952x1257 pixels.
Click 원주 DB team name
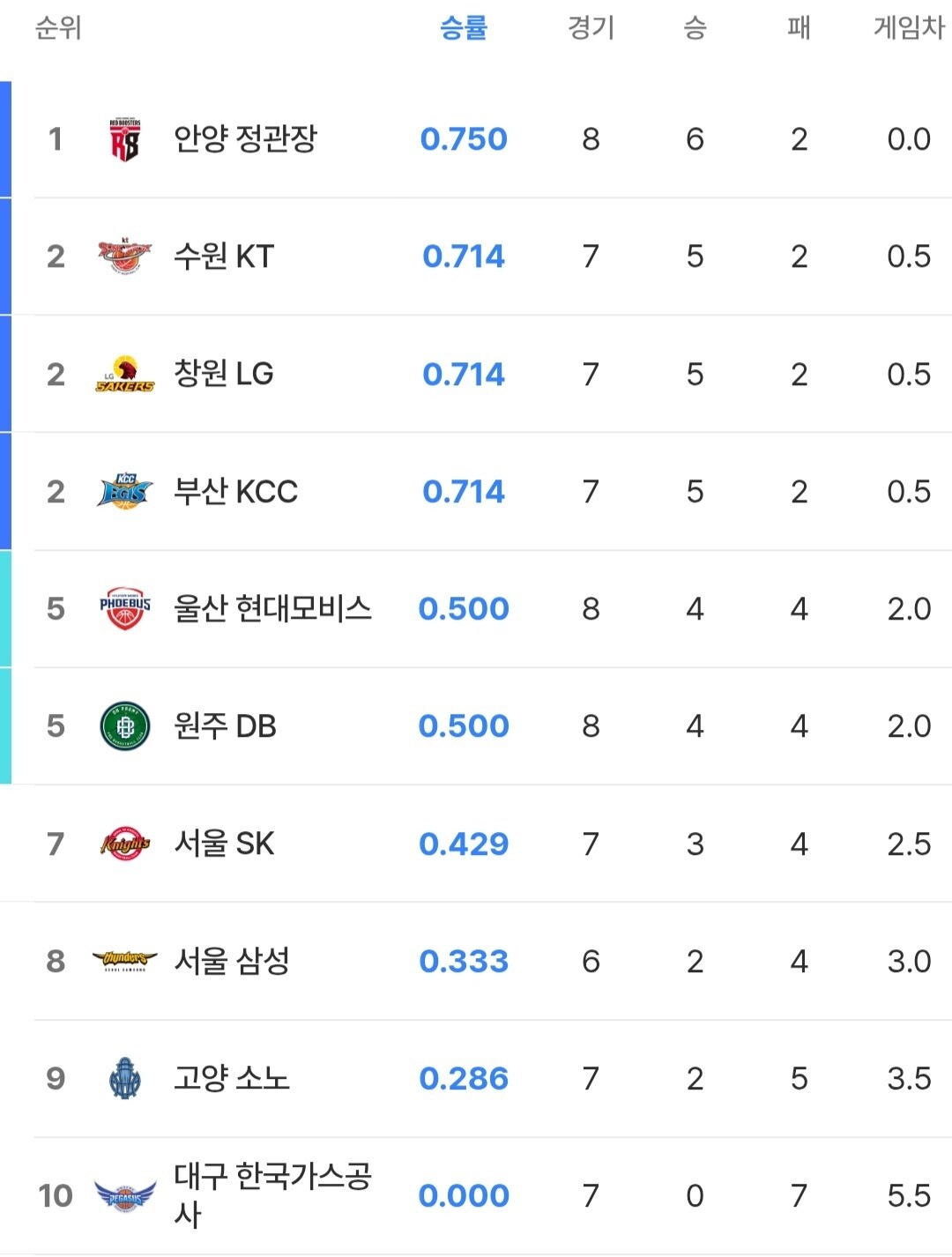225,726
